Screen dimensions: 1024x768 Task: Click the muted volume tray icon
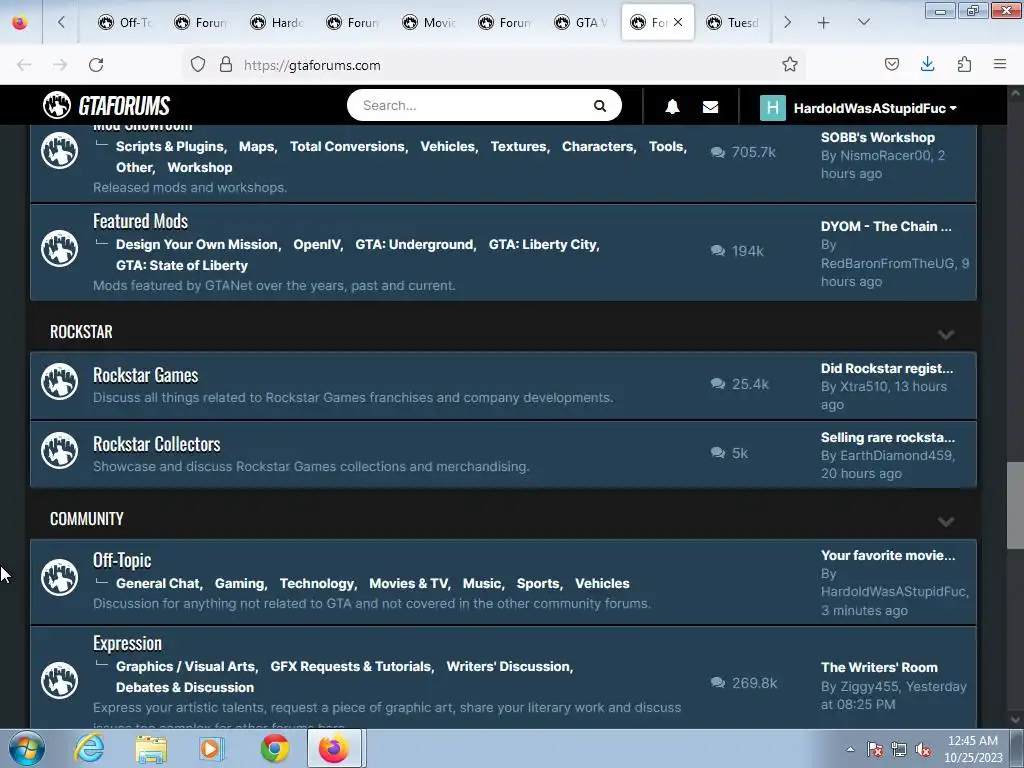pyautogui.click(x=923, y=750)
